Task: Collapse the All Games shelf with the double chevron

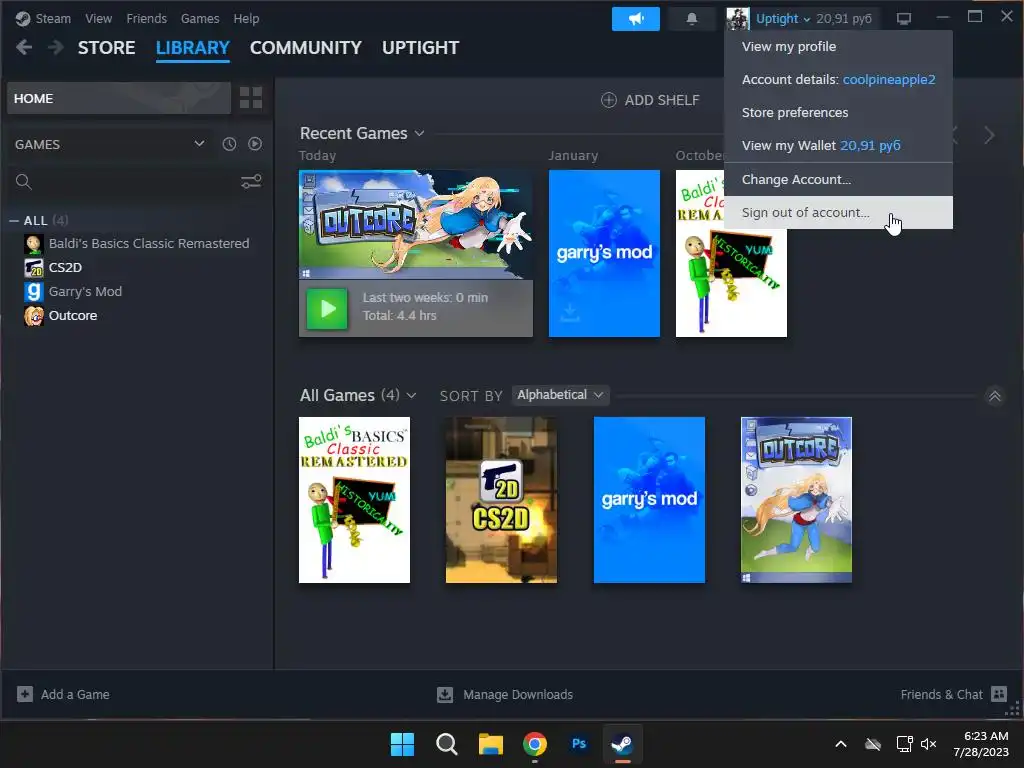Action: coord(995,396)
